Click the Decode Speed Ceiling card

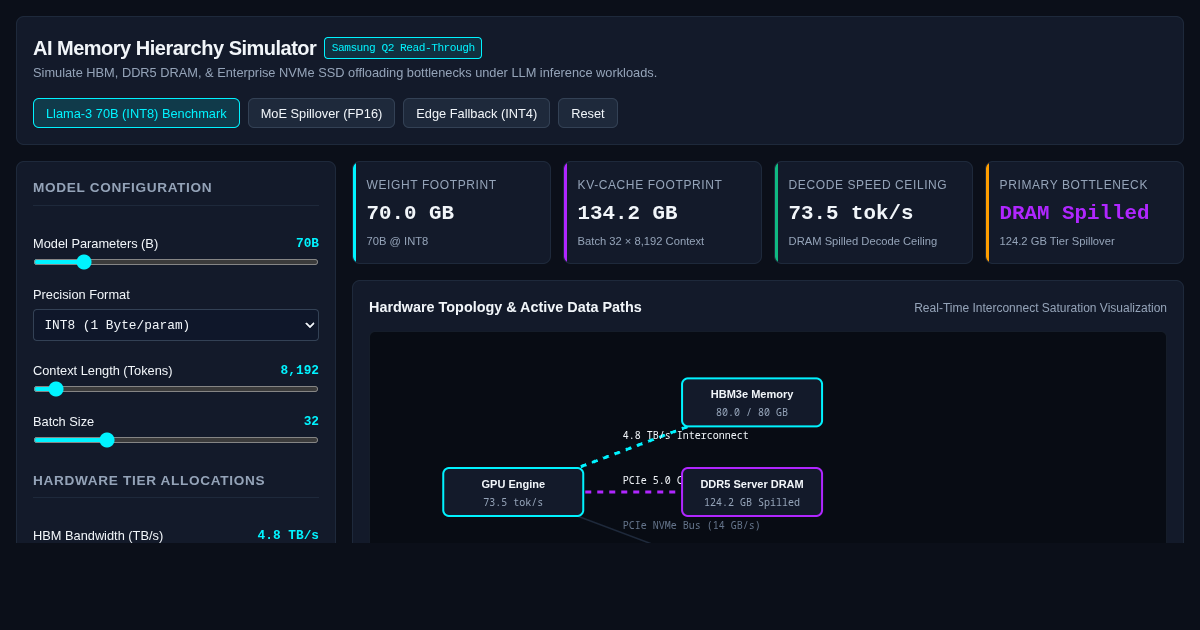[874, 213]
